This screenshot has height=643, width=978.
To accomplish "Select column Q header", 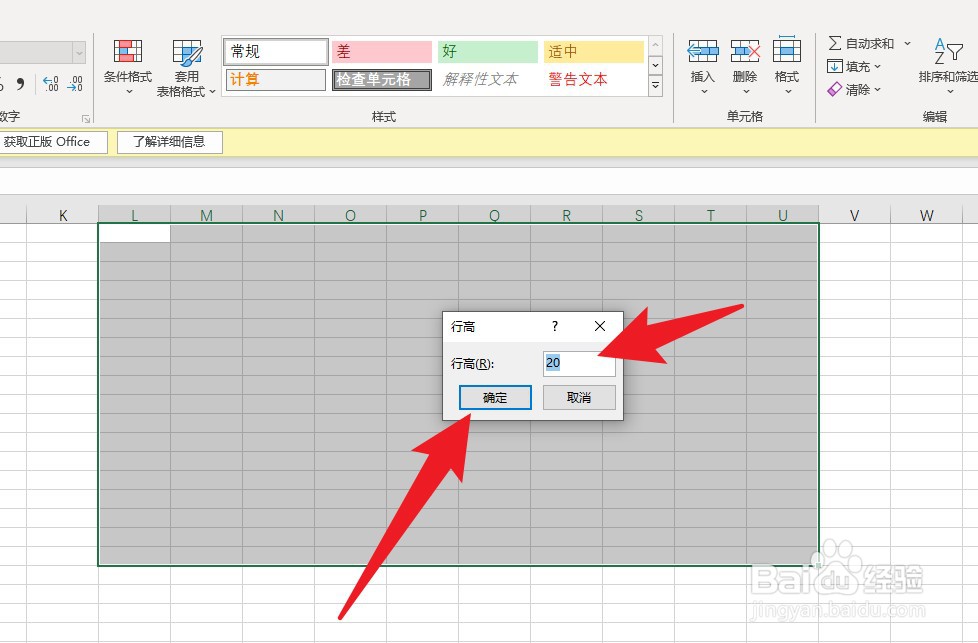I will 495,215.
